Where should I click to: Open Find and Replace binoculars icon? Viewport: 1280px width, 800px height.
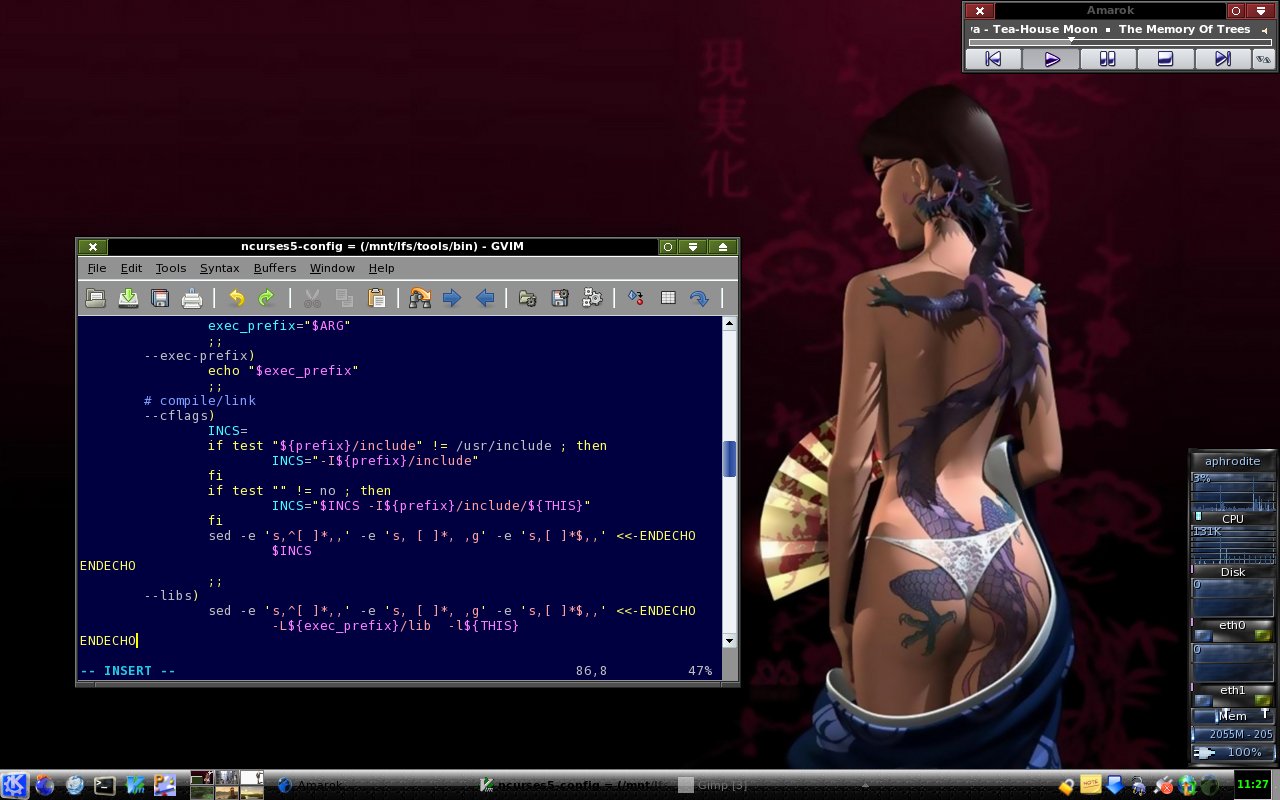[420, 298]
